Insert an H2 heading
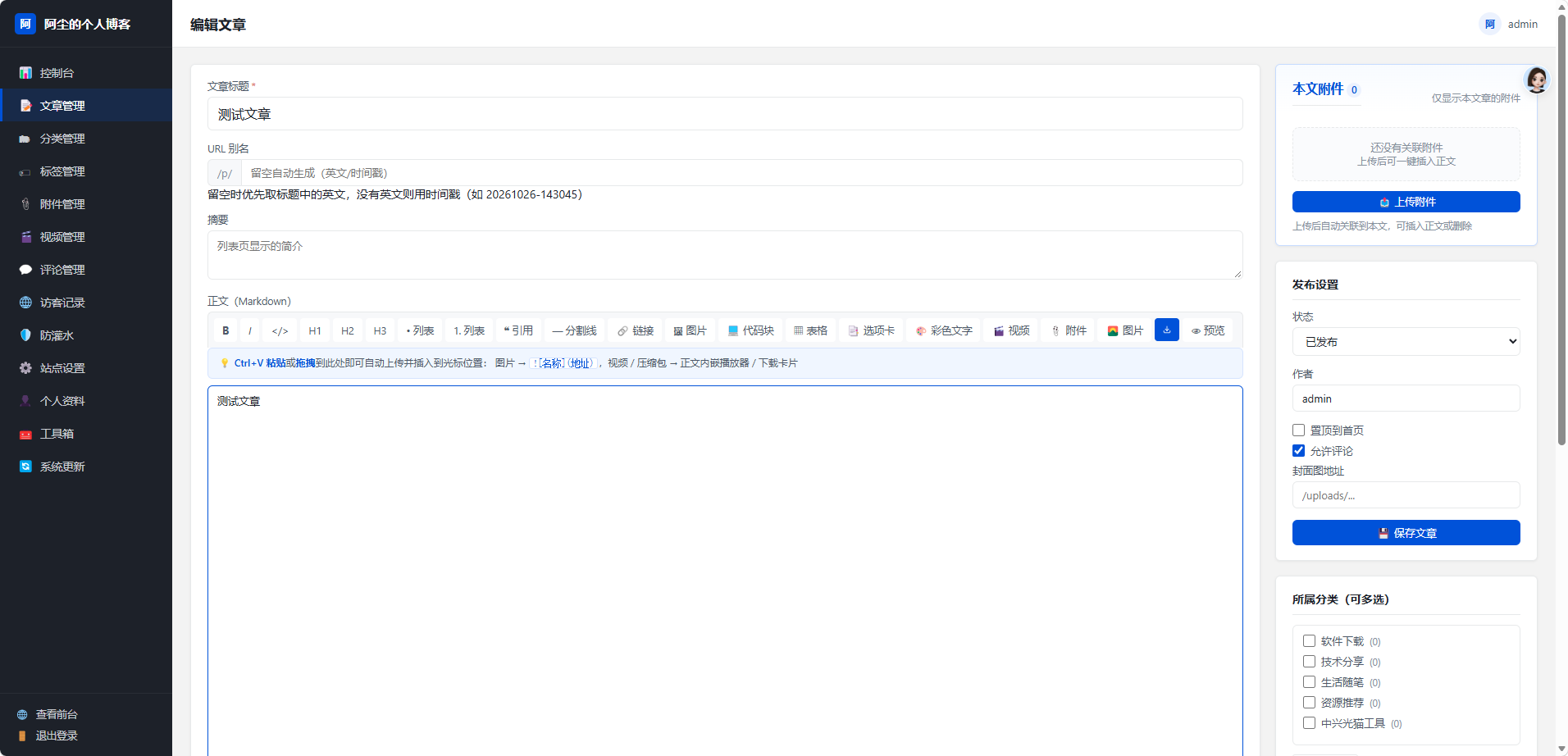The image size is (1568, 756). click(x=348, y=330)
